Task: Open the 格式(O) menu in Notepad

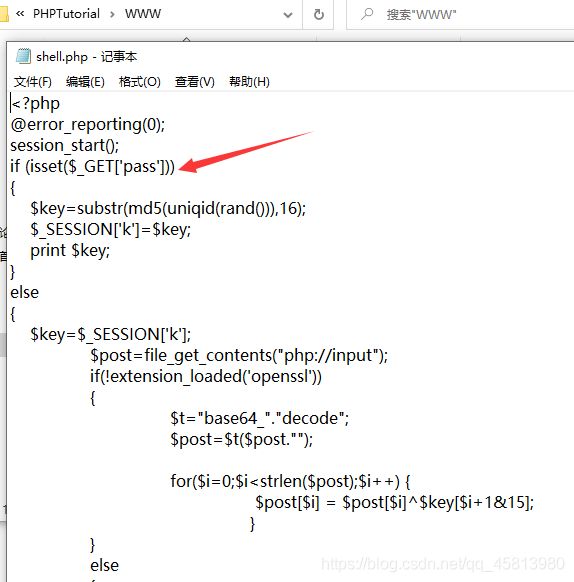Action: tap(140, 82)
